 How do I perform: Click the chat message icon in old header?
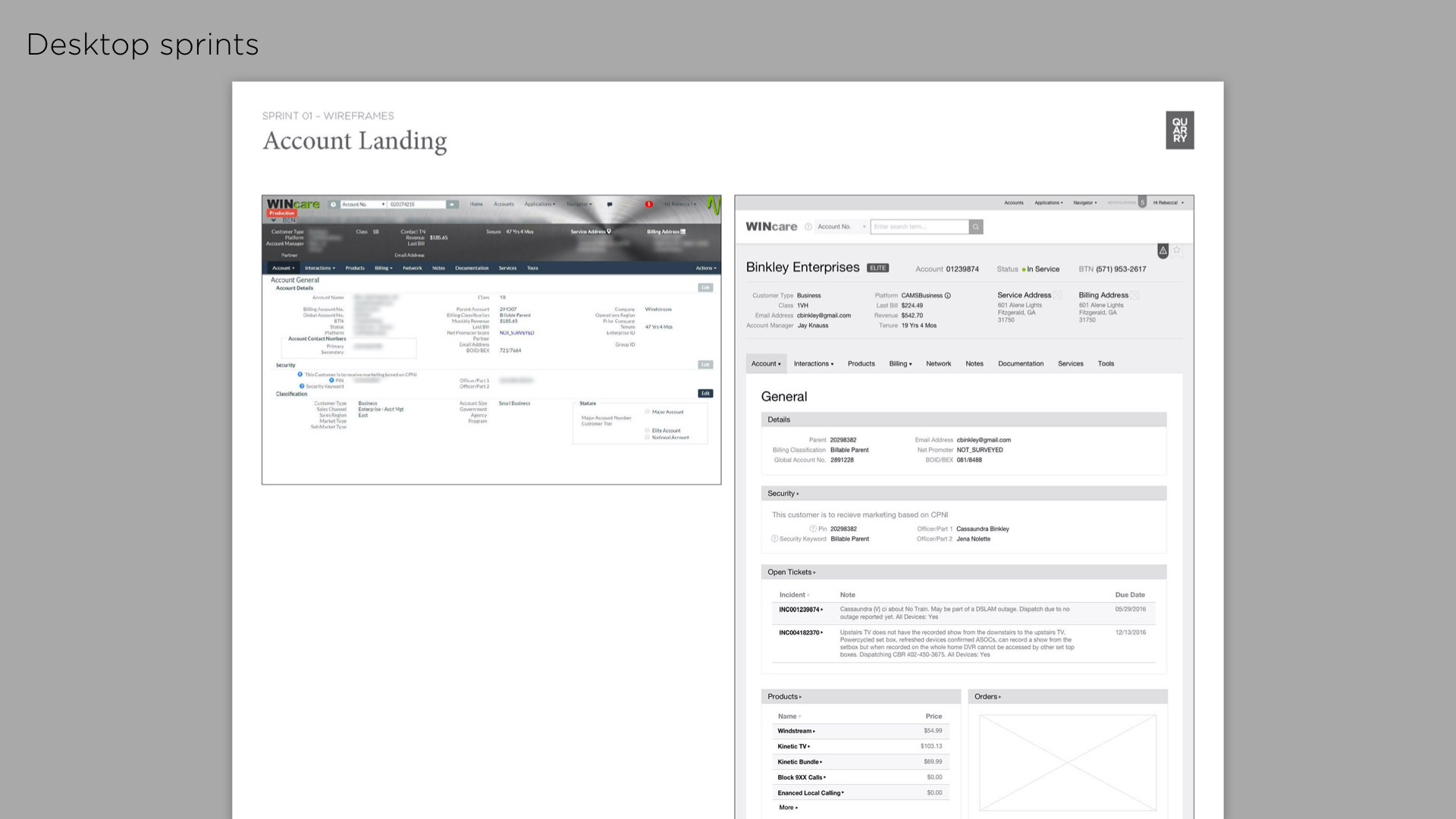click(x=610, y=204)
